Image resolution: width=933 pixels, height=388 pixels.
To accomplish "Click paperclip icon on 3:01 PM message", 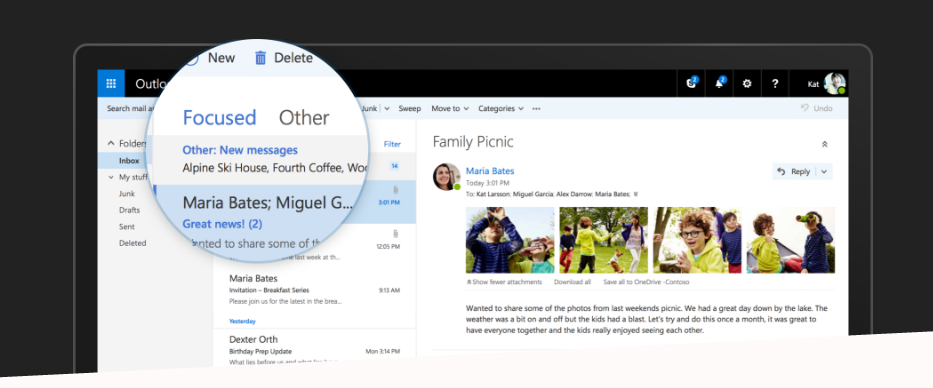I will click(395, 190).
